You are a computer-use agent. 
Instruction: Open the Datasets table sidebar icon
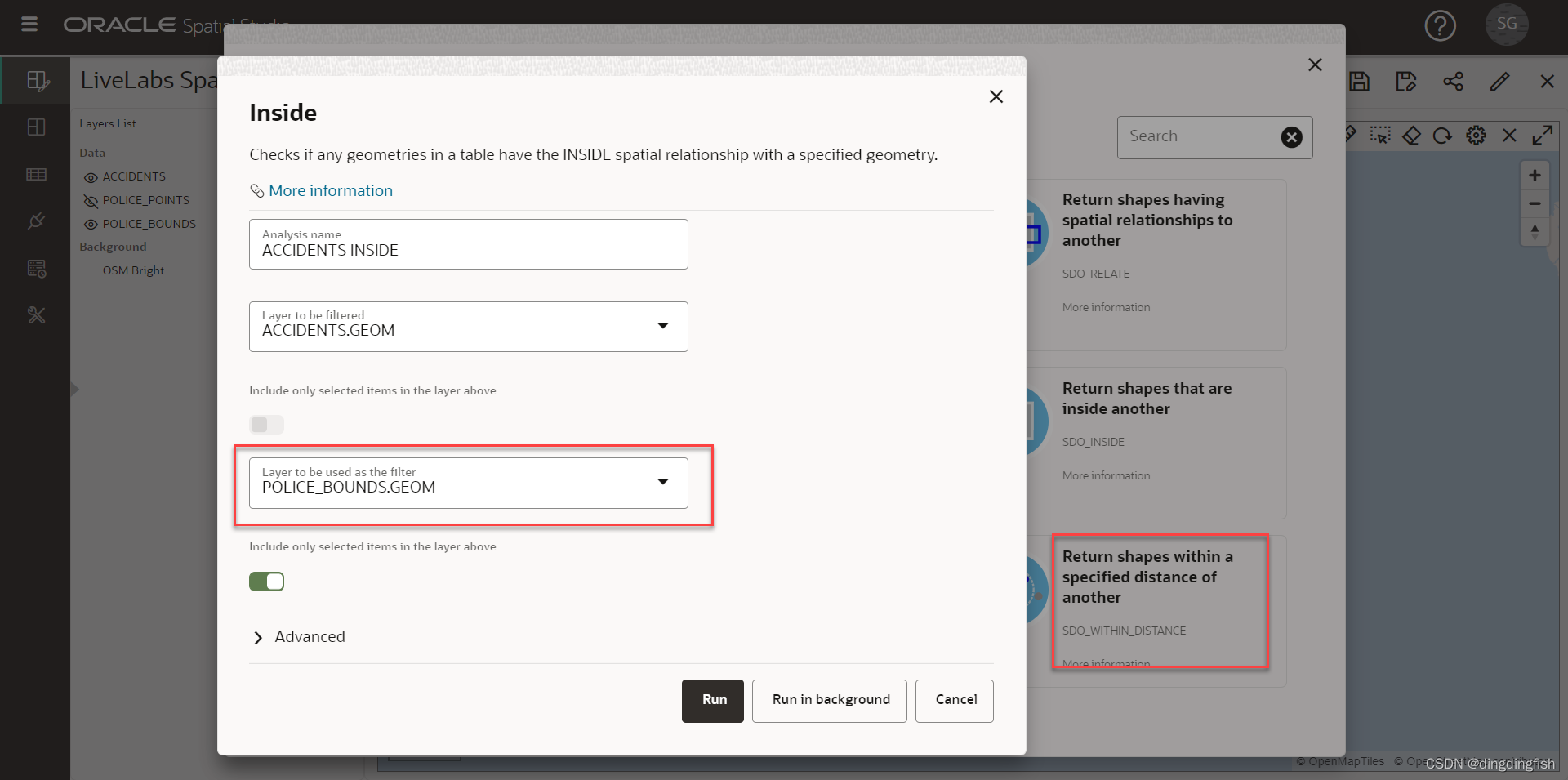(37, 174)
